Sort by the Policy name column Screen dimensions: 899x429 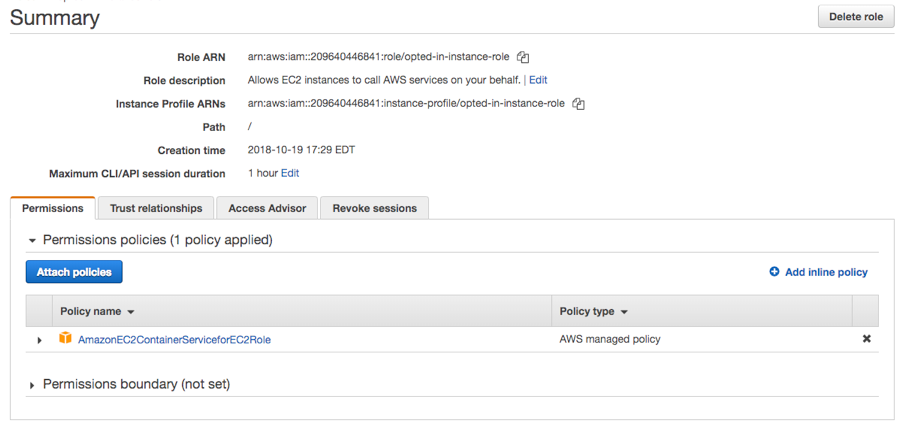[x=97, y=311]
